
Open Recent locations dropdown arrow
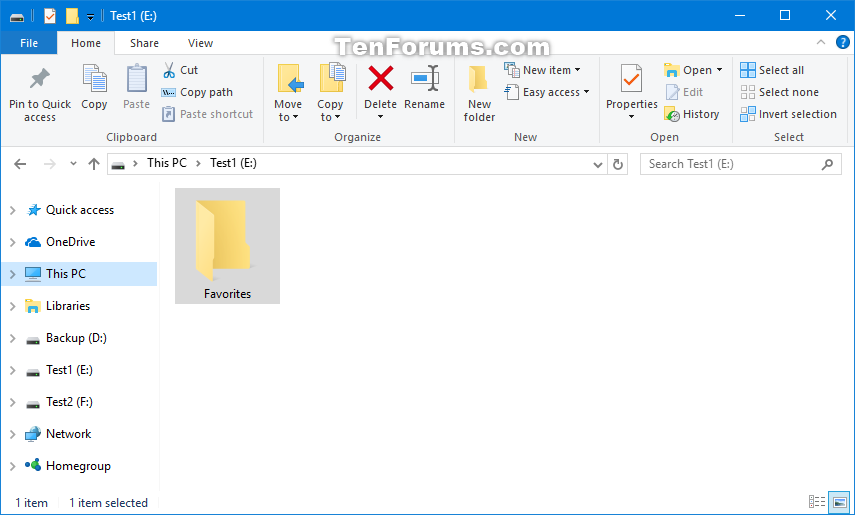pos(73,164)
